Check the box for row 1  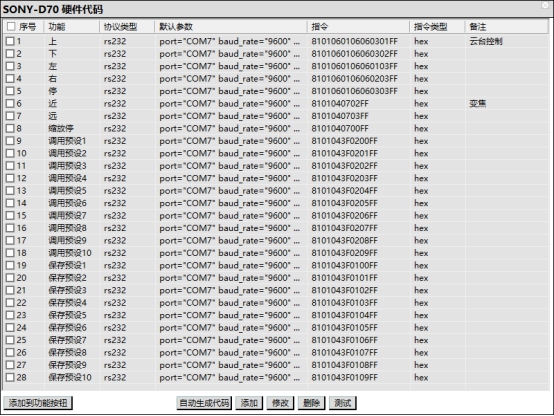(10, 41)
